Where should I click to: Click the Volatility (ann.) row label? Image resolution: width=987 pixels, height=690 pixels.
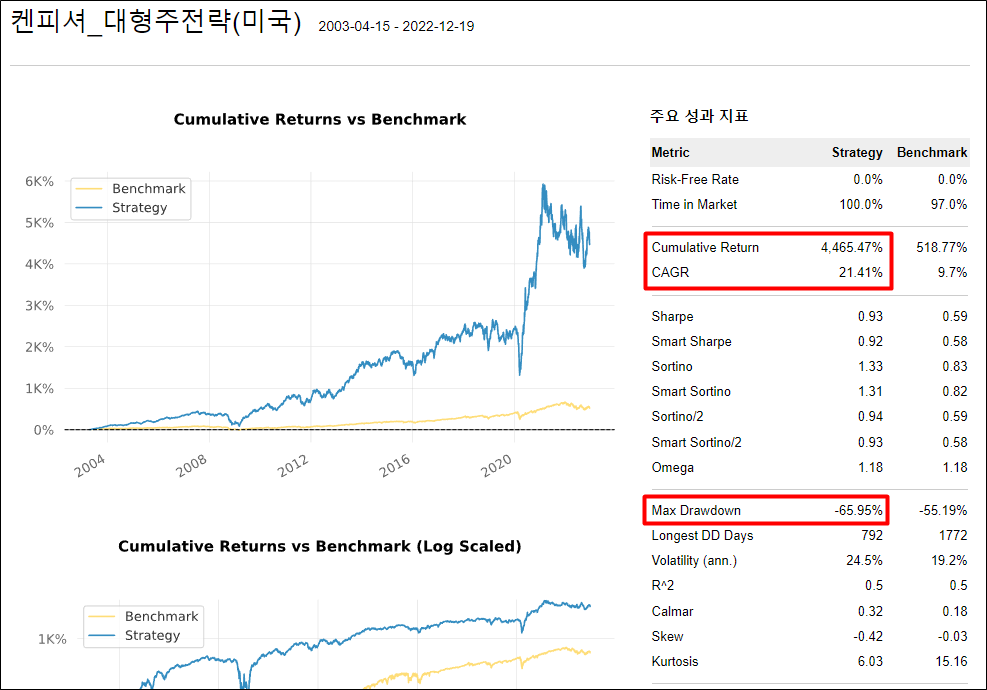(x=694, y=560)
